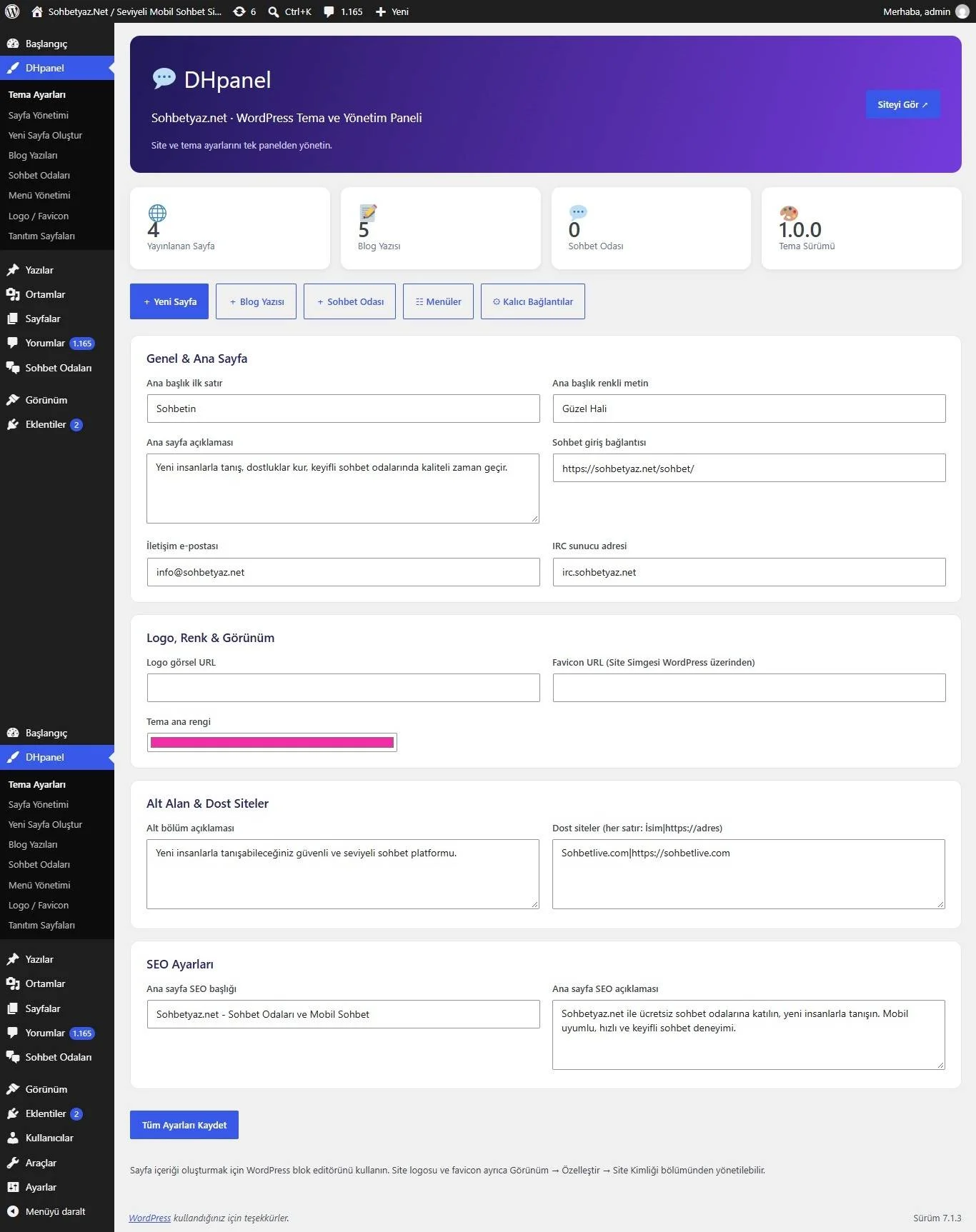Click the + Blog Yazısı quick button
This screenshot has width=976, height=1232.
coord(256,301)
